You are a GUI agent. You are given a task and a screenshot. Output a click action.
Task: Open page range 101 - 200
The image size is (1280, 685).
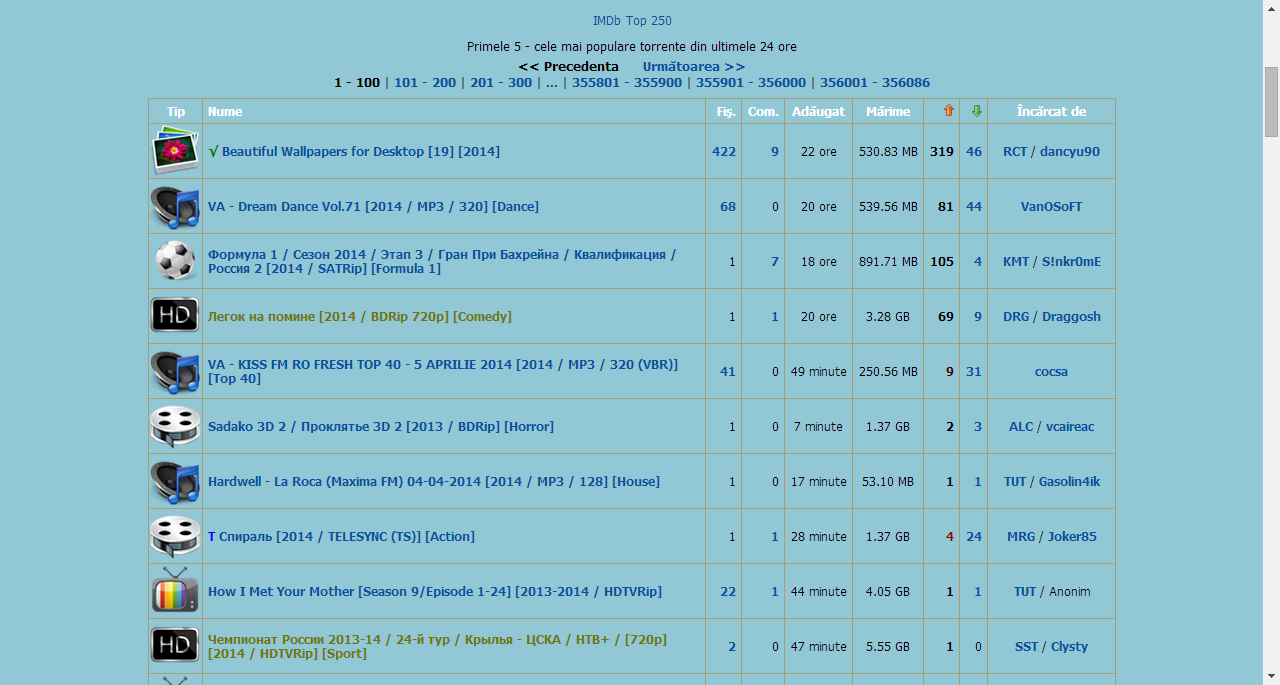[x=425, y=82]
